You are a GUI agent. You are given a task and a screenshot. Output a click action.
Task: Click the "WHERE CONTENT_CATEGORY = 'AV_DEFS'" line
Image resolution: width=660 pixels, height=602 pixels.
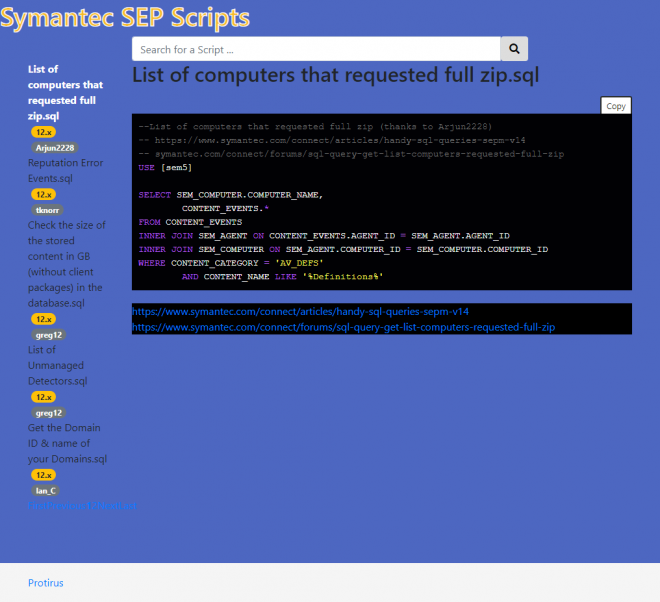[231, 263]
